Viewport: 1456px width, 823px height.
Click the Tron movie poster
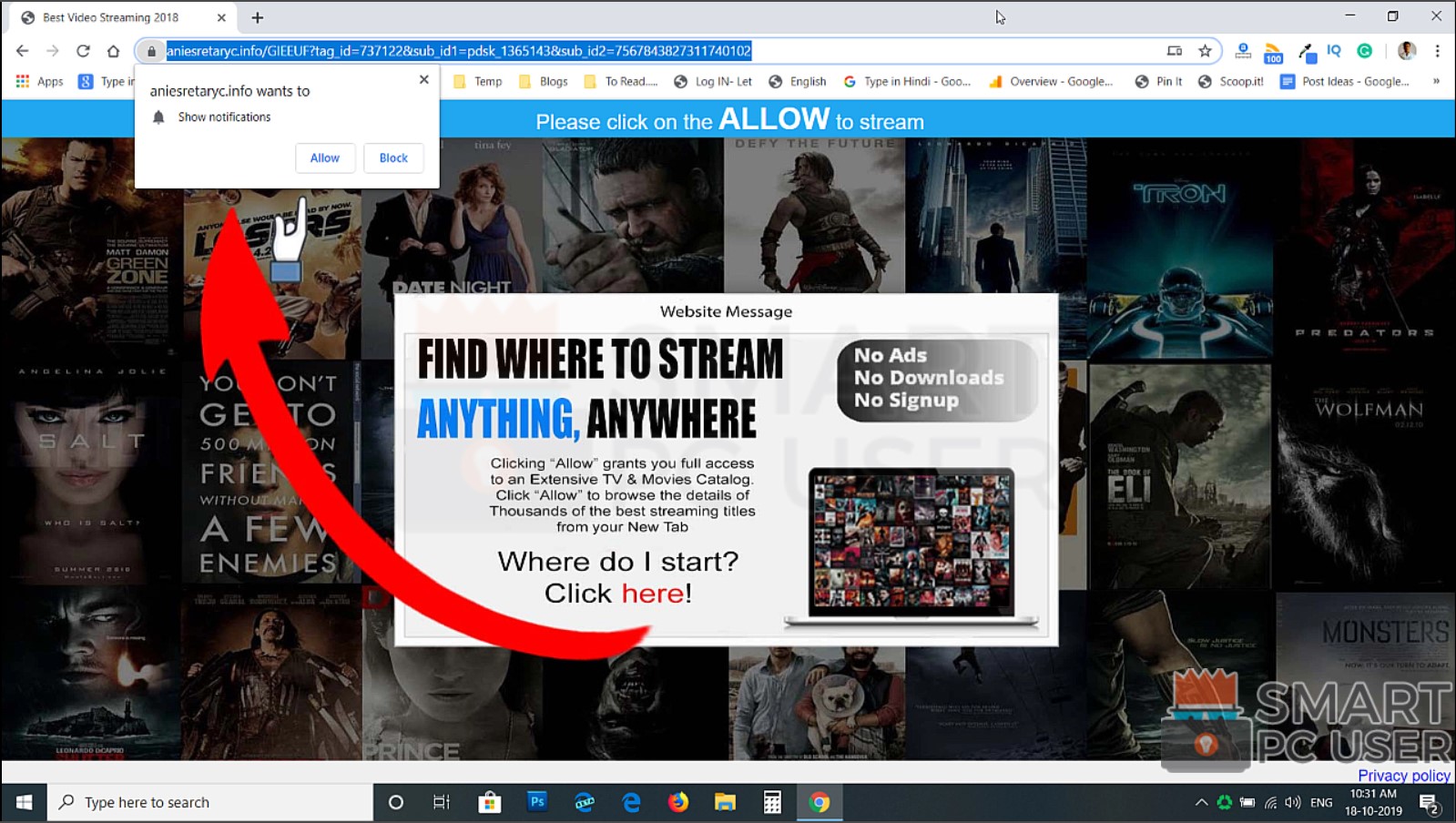click(x=1179, y=250)
